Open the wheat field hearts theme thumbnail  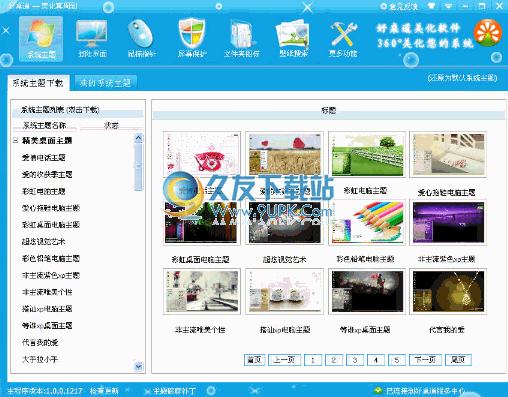285,154
